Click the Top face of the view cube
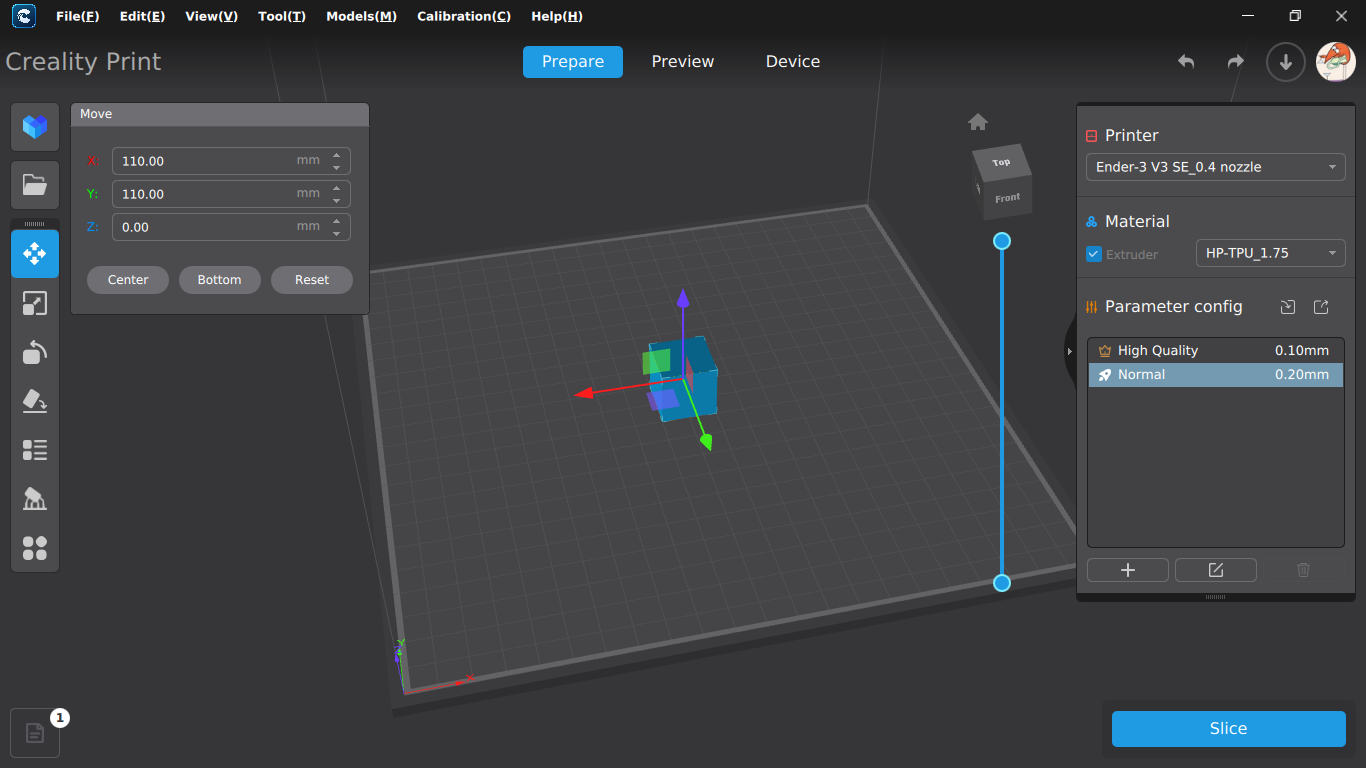 (1001, 163)
